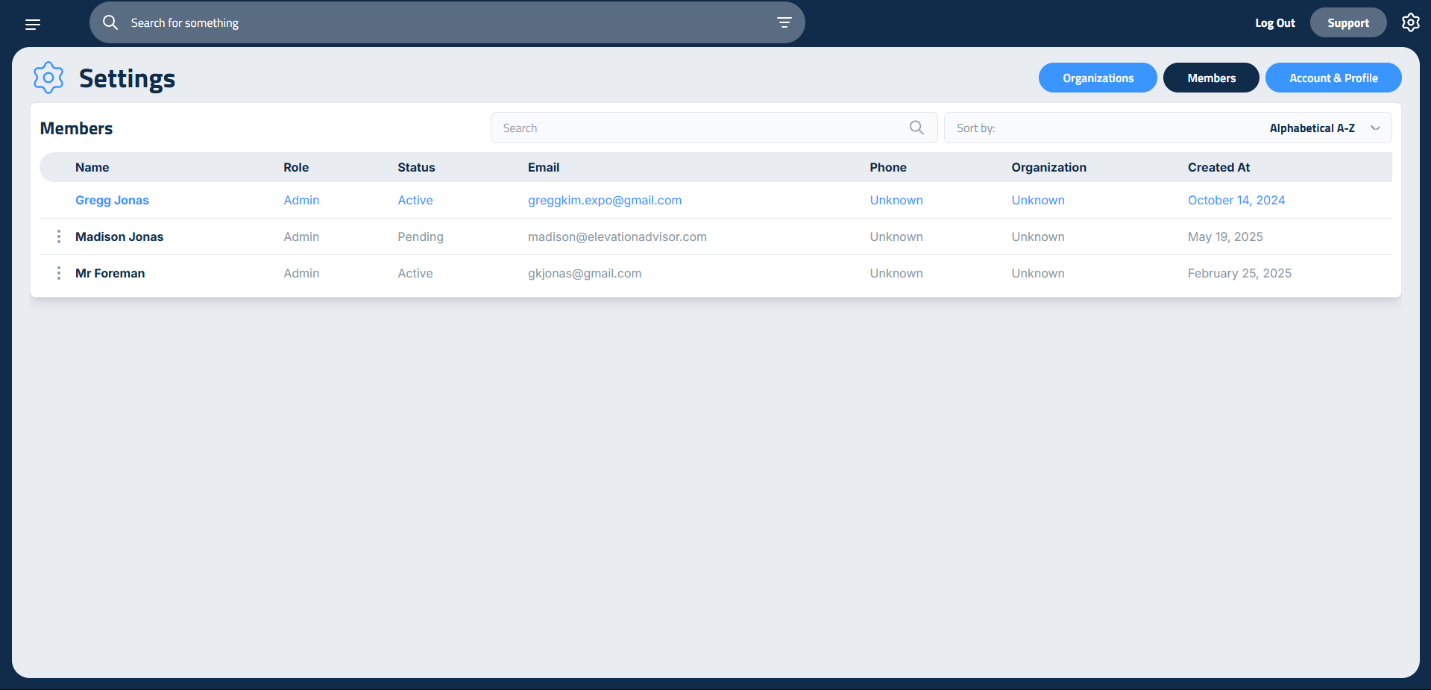Open the three-dot menu for Madison Jonas
This screenshot has width=1431, height=690.
pos(59,237)
